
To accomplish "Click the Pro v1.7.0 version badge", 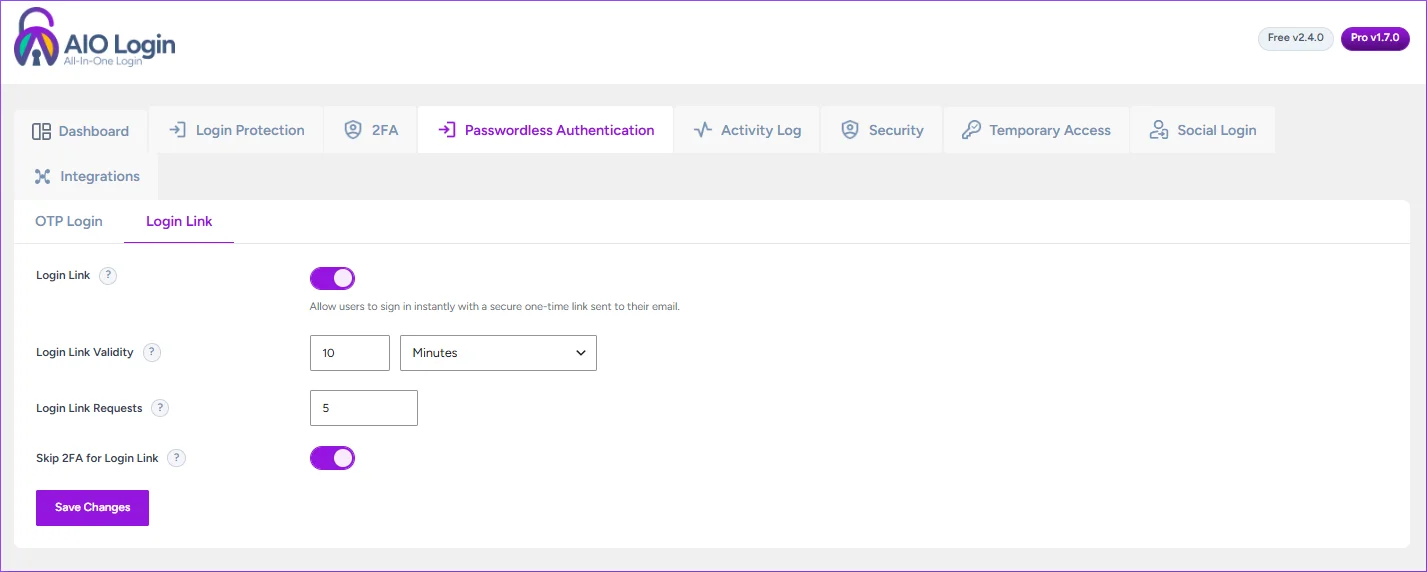I will tap(1375, 38).
